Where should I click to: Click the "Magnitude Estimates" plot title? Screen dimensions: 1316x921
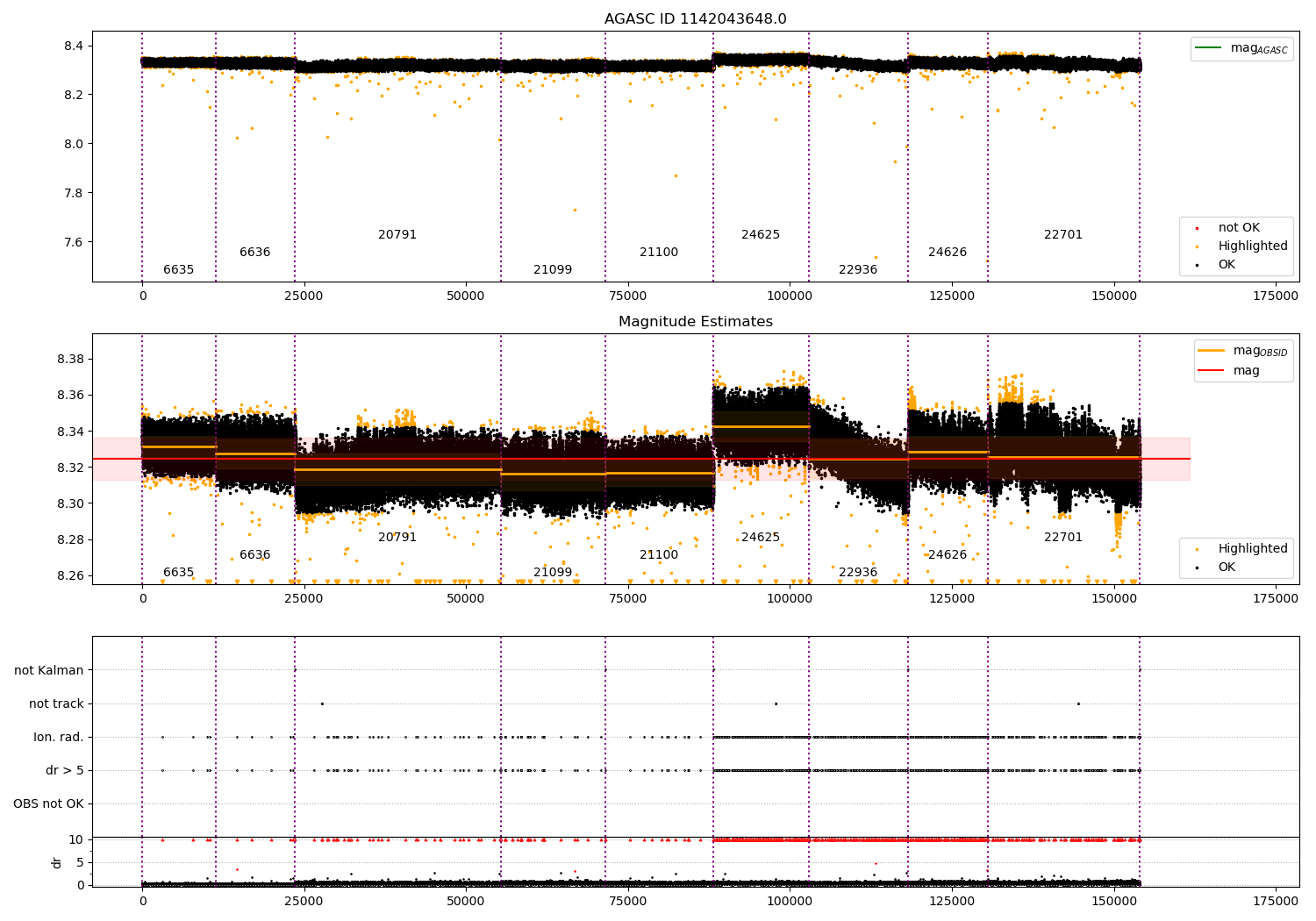pyautogui.click(x=695, y=322)
